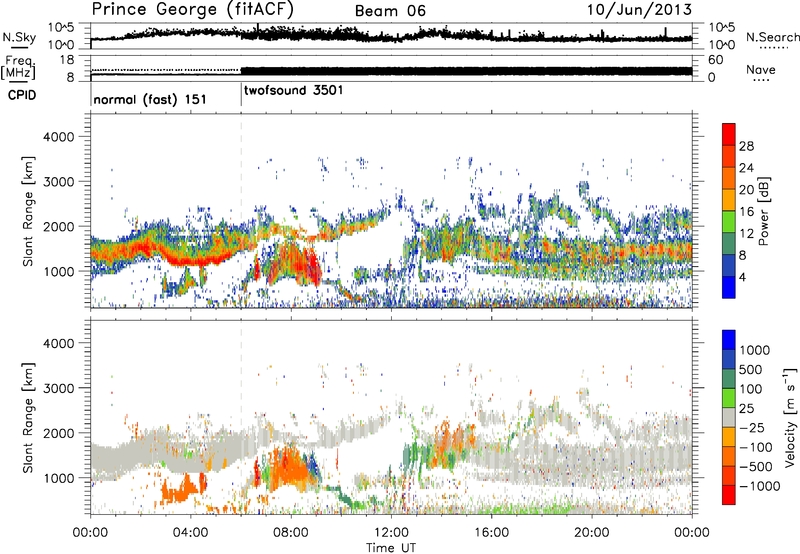
Task: Click the 'Prince George (fitACF)' title
Action: [192, 10]
